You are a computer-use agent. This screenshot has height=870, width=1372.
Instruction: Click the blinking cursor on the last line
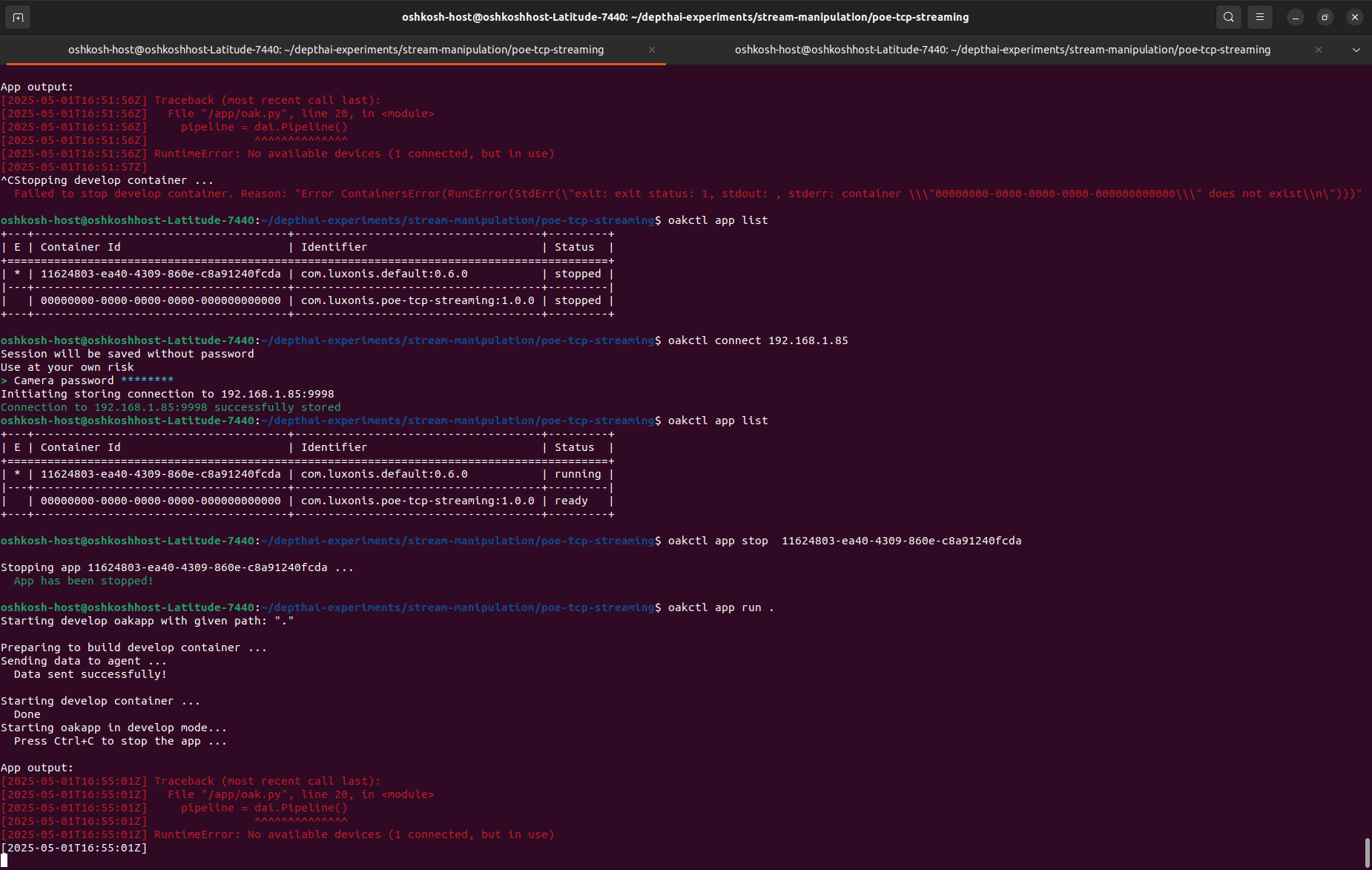point(4,860)
